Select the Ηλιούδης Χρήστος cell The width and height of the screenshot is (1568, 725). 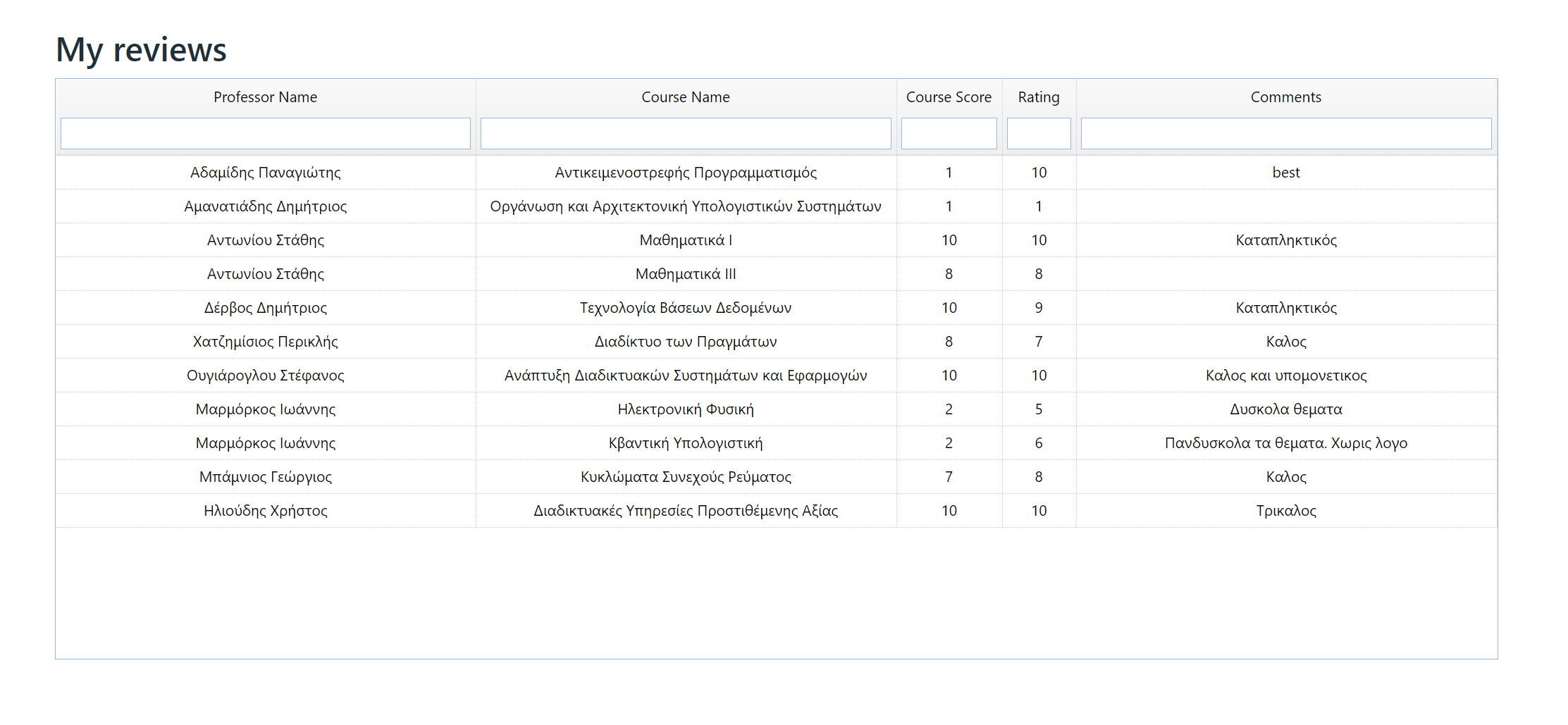tap(266, 511)
